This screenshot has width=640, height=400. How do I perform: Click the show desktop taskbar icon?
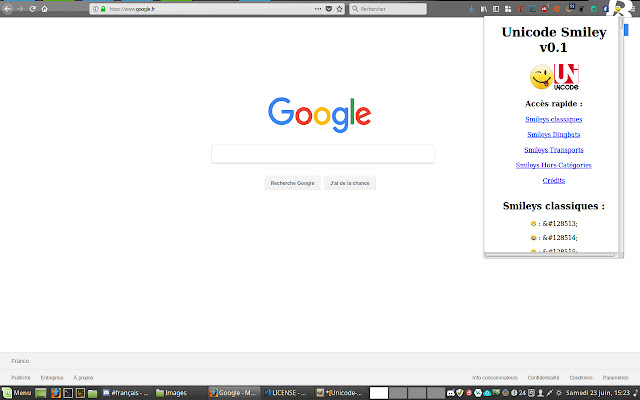tap(41, 393)
